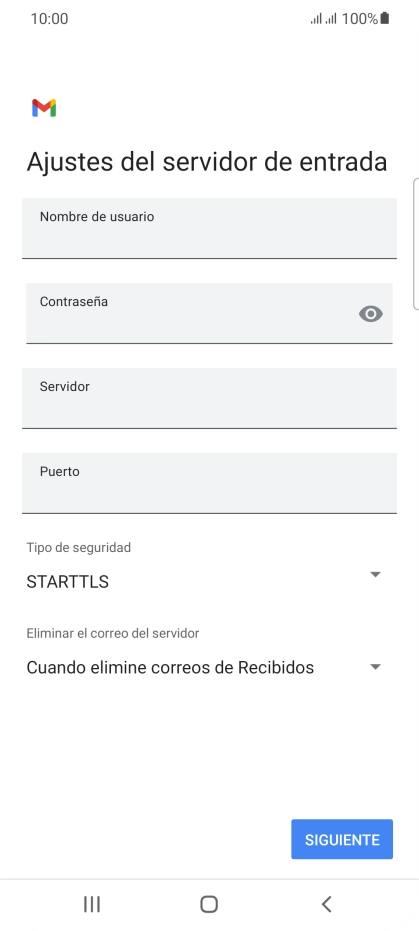Viewport: 419px width, 931px height.
Task: Select the Contraseña input field
Action: 209,313
